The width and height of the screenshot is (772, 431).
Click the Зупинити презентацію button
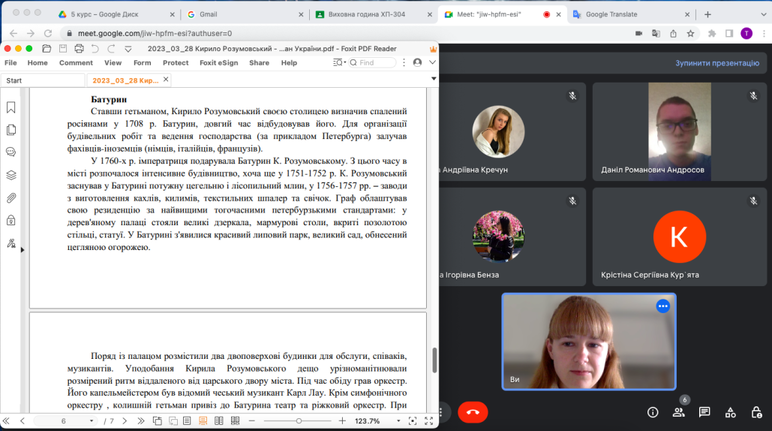click(x=716, y=63)
